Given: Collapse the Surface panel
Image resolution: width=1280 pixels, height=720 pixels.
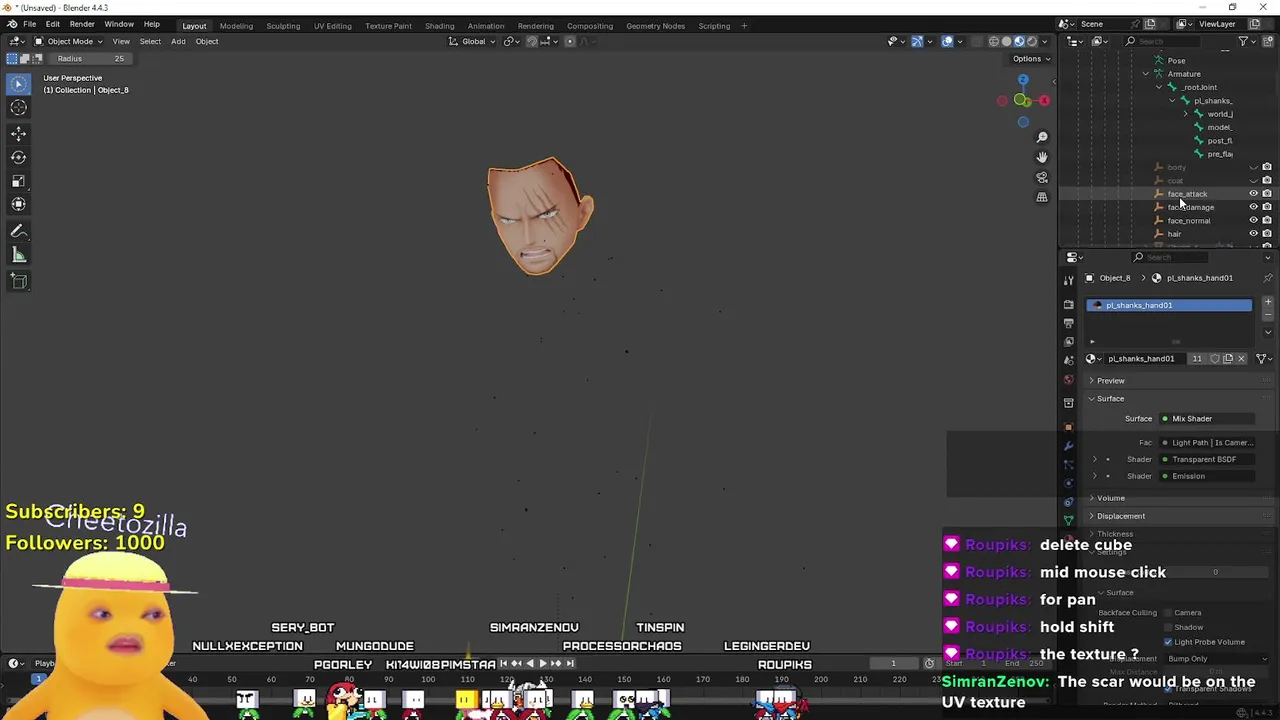Looking at the screenshot, I should pyautogui.click(x=1110, y=398).
